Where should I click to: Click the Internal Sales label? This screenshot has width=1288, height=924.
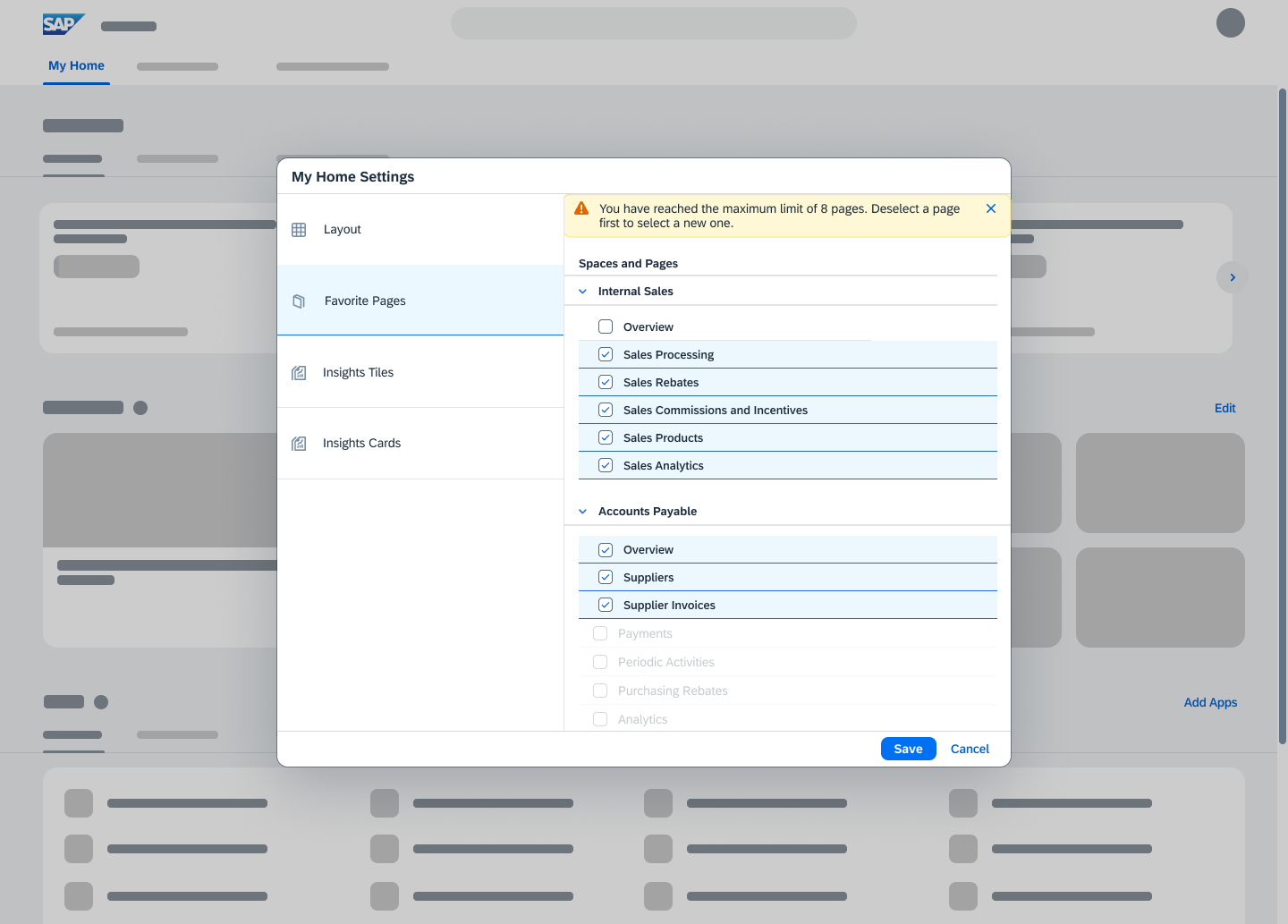[635, 292]
